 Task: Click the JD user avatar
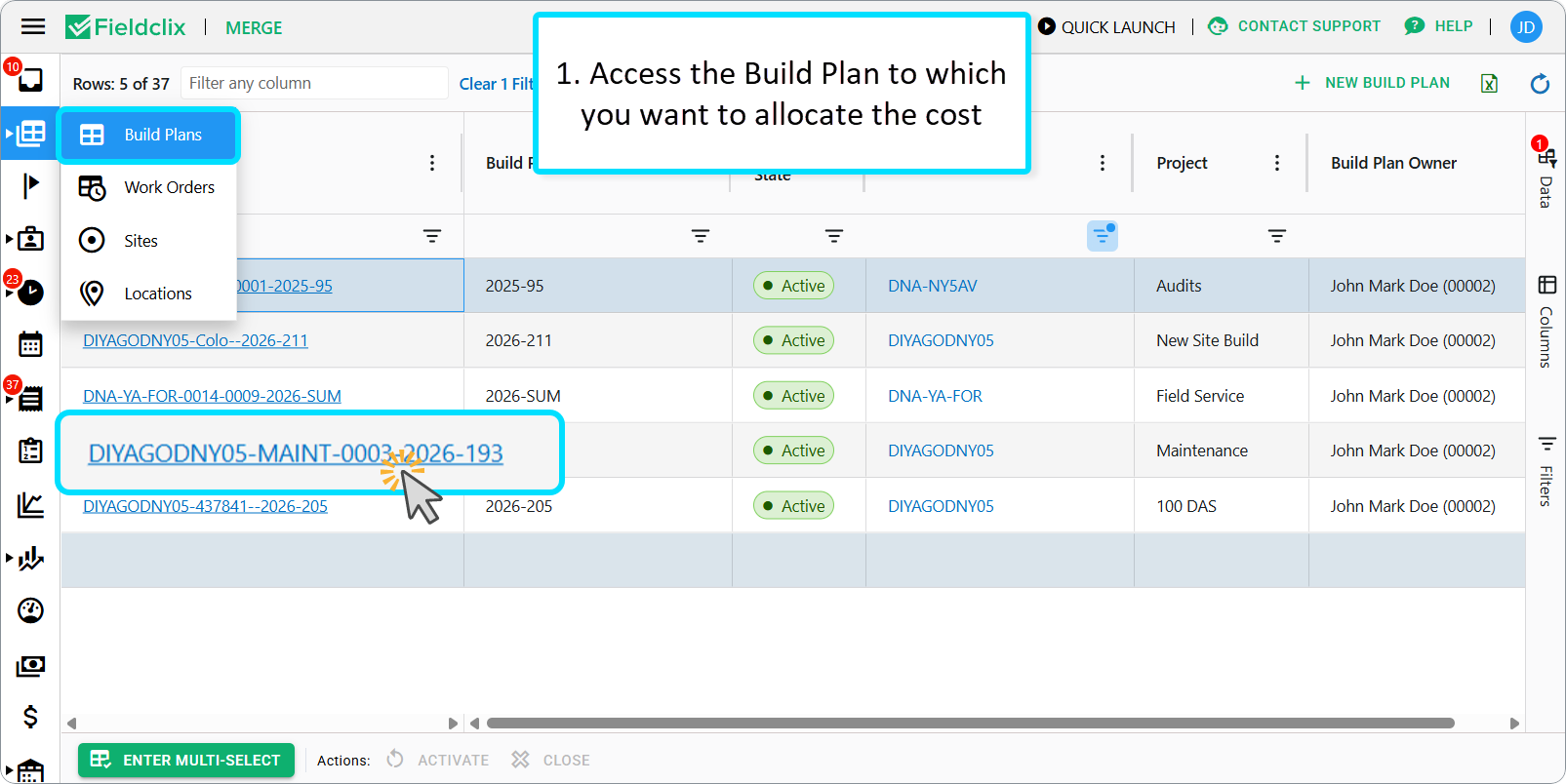(x=1526, y=27)
